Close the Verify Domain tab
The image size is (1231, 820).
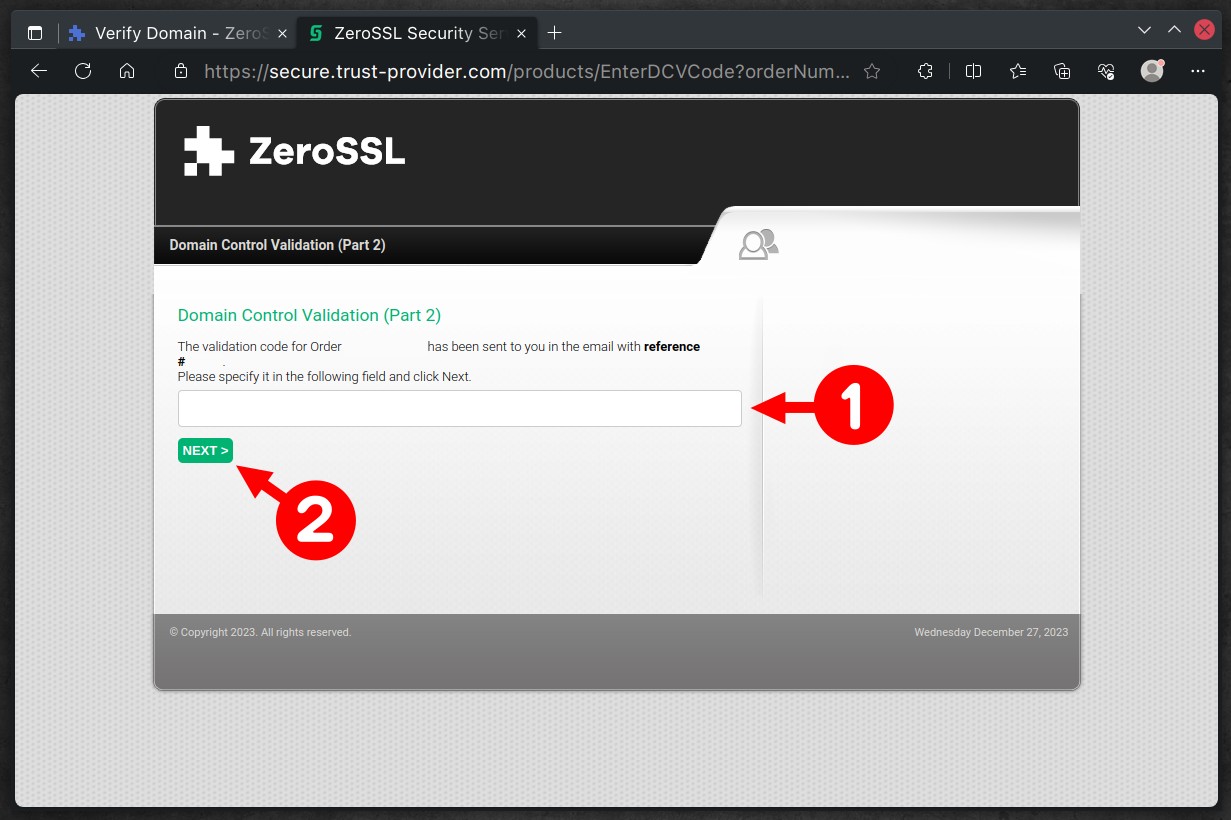[282, 33]
